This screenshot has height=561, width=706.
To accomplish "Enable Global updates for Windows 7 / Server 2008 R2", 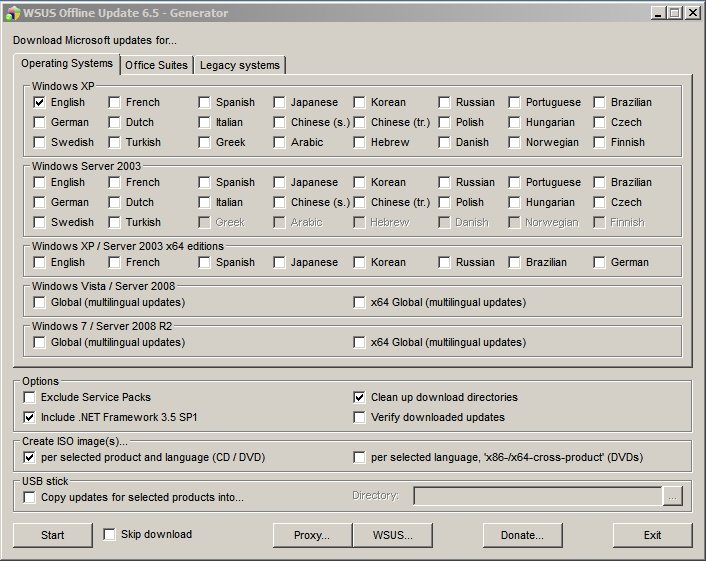I will tap(40, 342).
